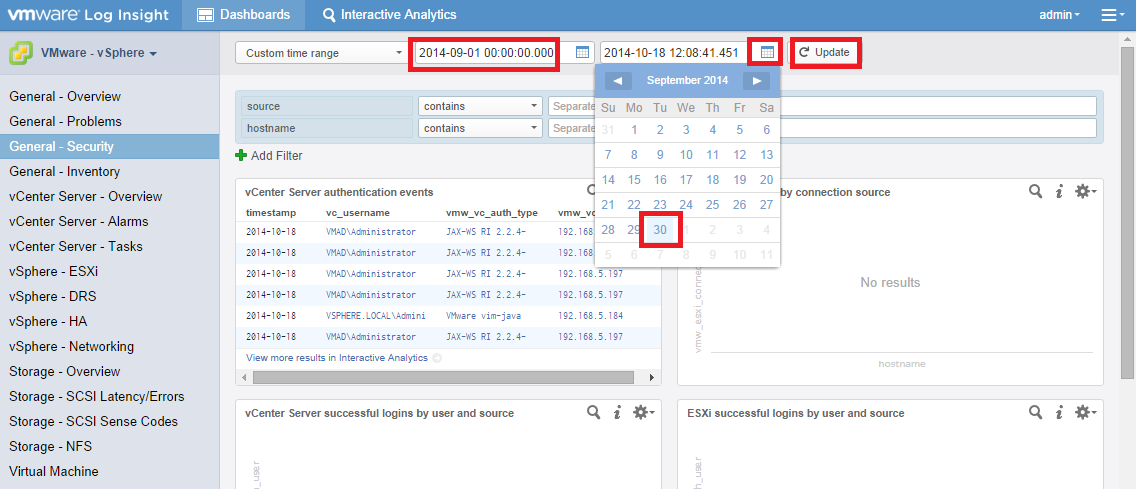This screenshot has width=1136, height=489.
Task: Select September 15 in the calendar
Action: 634,180
